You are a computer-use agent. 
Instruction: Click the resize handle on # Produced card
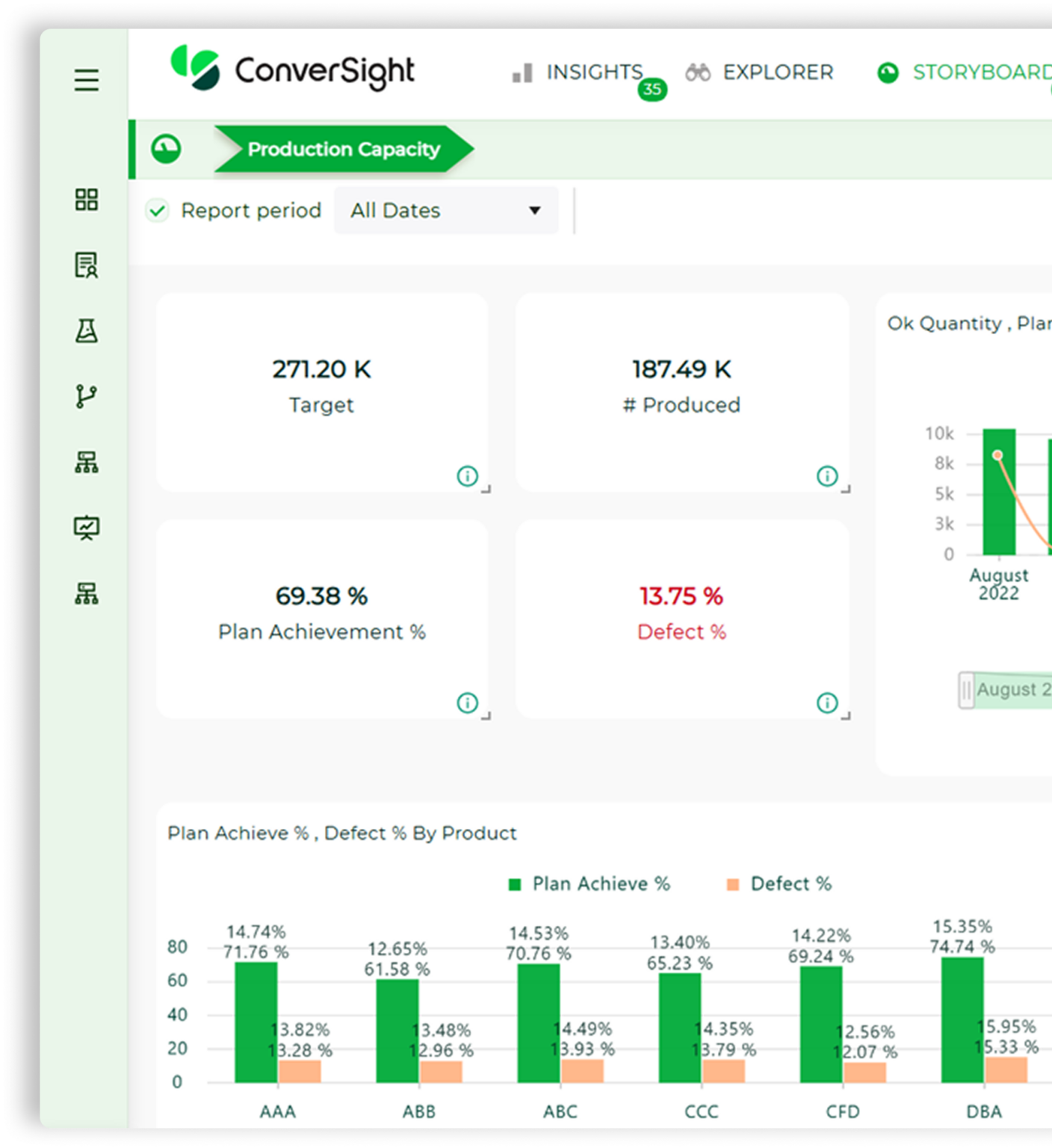click(847, 490)
